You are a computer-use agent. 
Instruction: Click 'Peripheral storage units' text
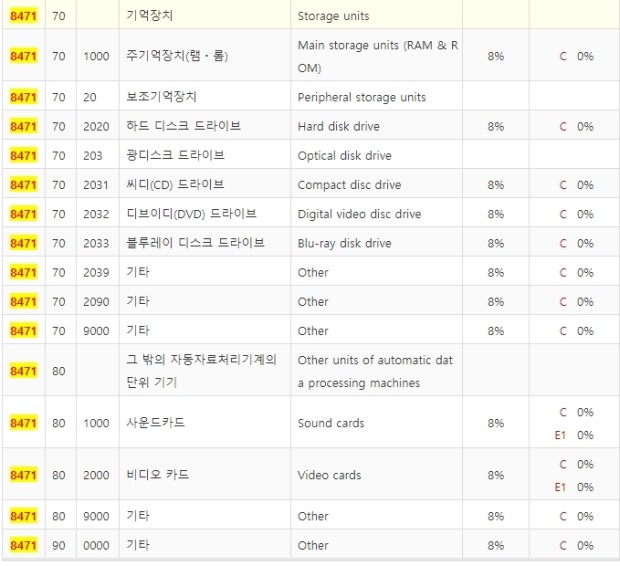tap(362, 97)
